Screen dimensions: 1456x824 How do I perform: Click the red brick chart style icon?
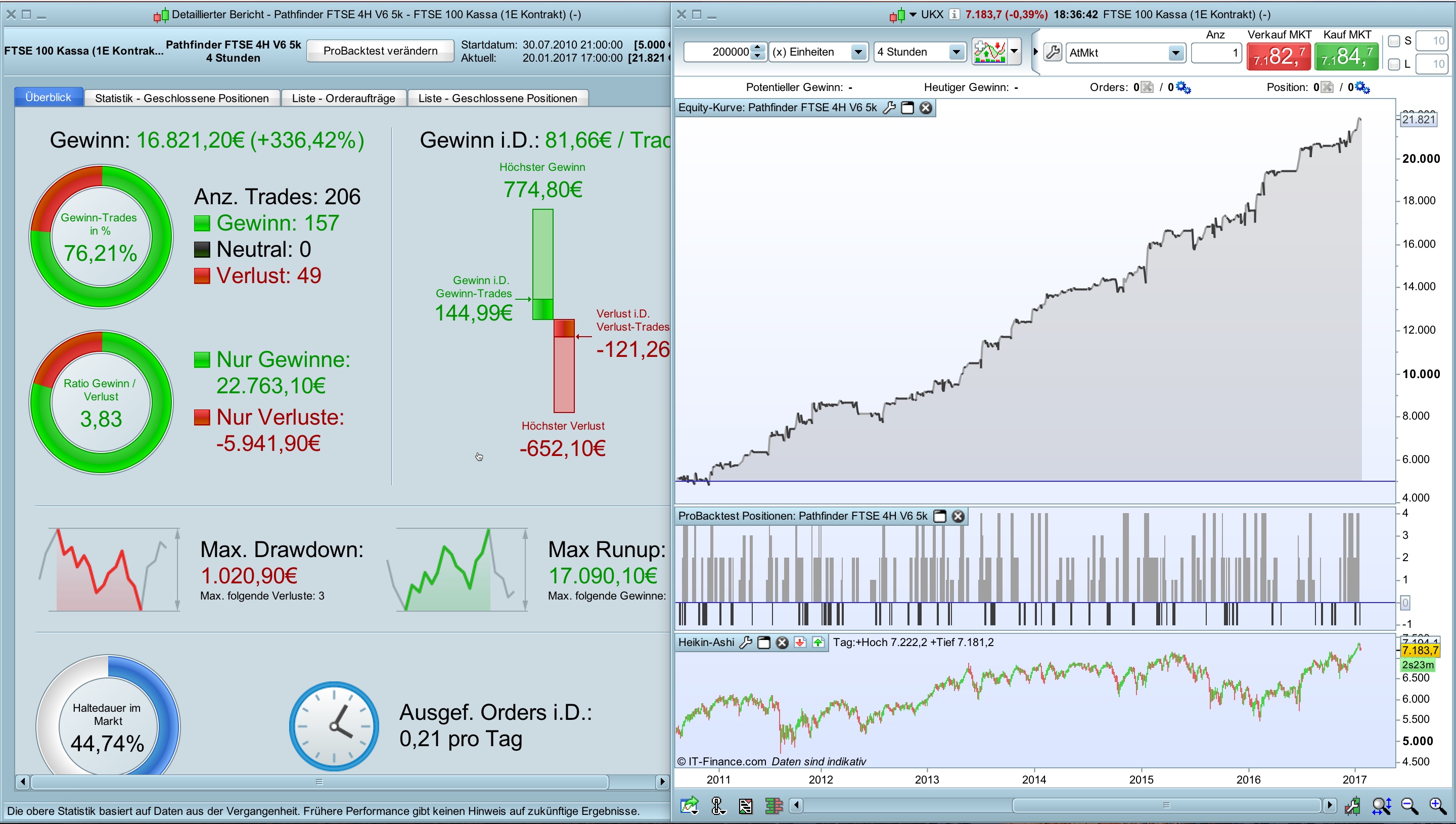tap(773, 805)
